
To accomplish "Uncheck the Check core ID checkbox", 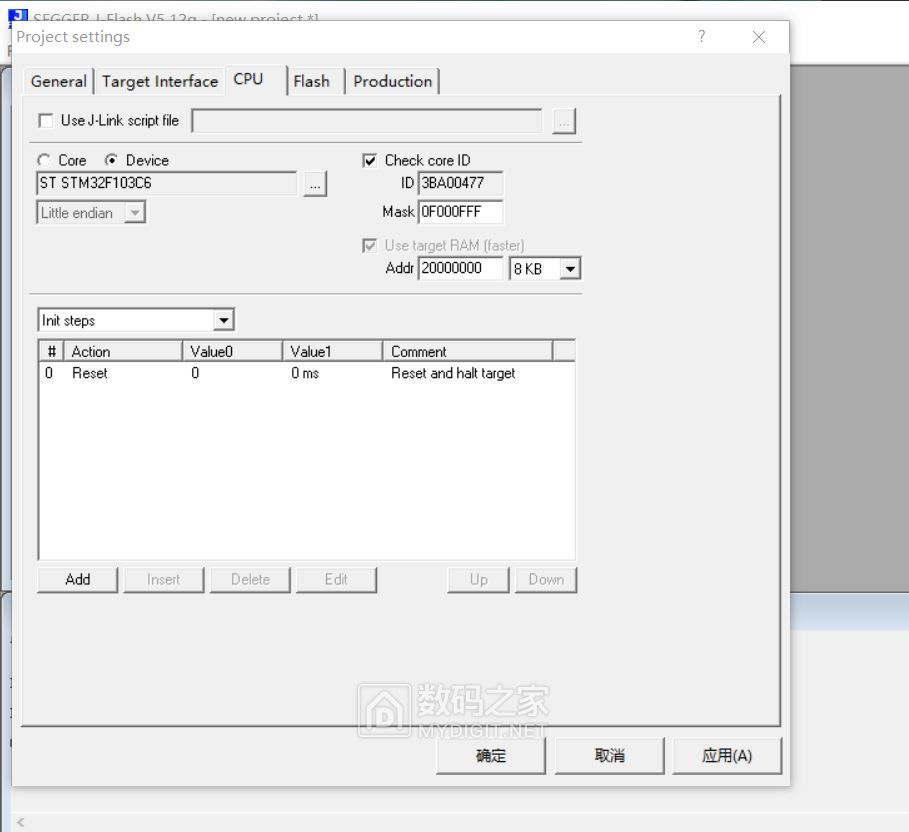I will pos(370,160).
